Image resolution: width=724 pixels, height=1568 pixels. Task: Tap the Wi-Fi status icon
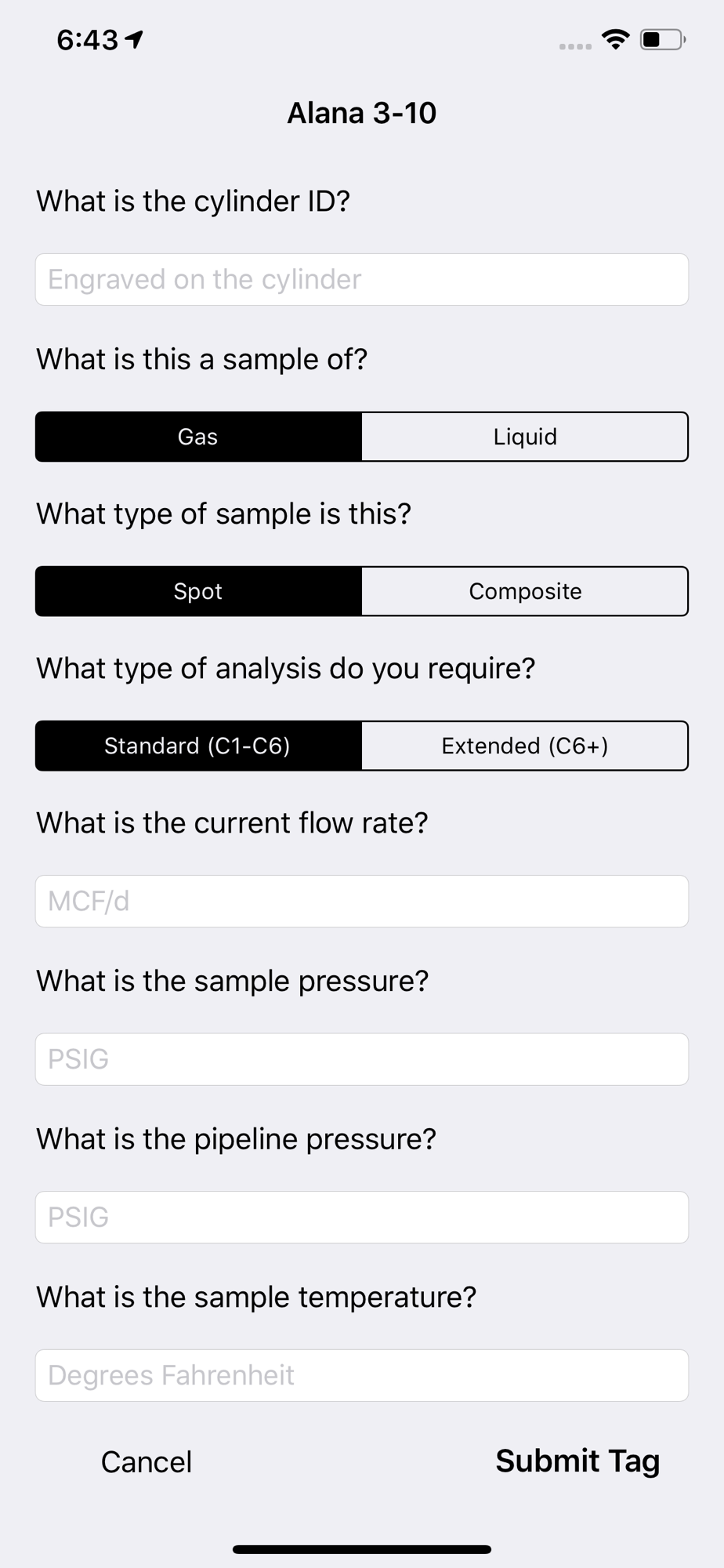616,39
